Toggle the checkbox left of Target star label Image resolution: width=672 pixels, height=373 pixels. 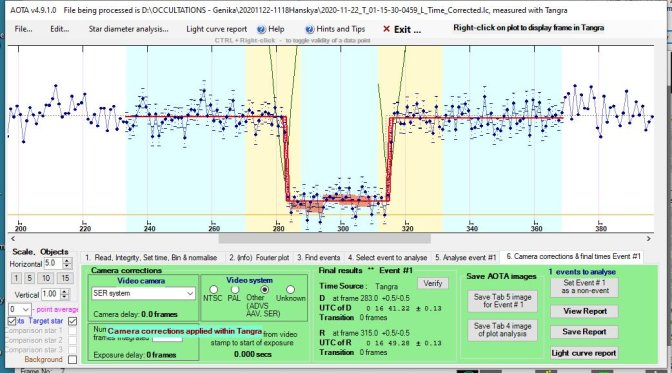(x=12, y=321)
